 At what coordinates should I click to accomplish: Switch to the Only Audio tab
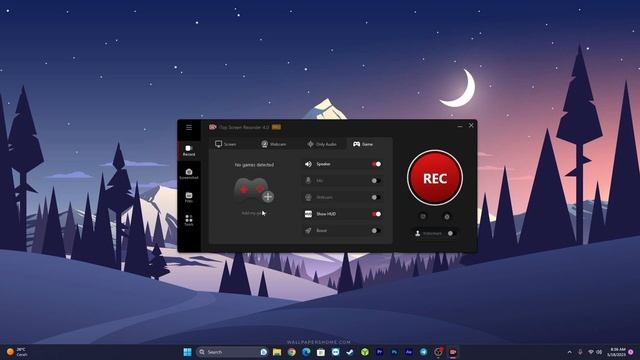[322, 144]
